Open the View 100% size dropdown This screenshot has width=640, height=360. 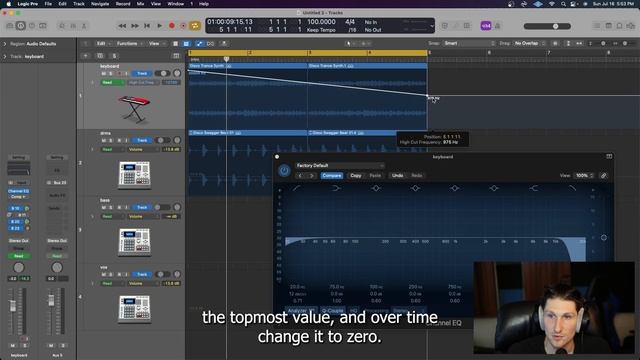pyautogui.click(x=584, y=176)
